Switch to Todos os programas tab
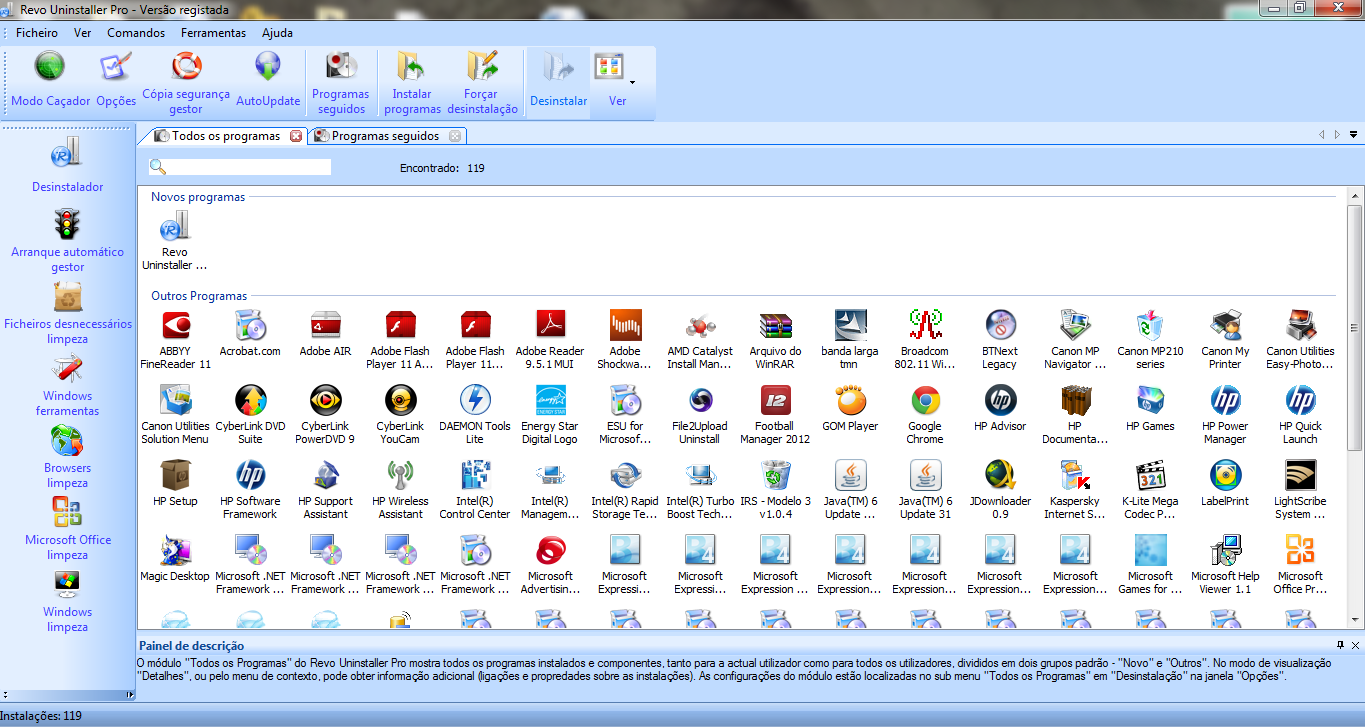The image size is (1365, 727). tap(225, 135)
